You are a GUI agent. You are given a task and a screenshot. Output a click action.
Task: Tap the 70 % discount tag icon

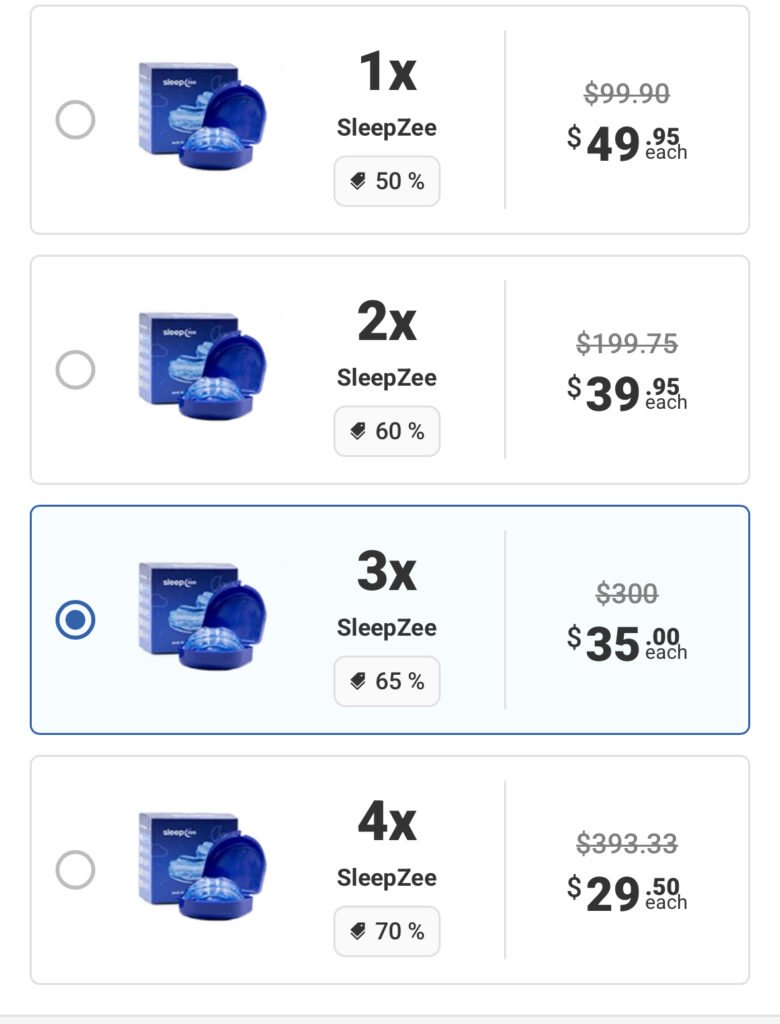[x=358, y=932]
